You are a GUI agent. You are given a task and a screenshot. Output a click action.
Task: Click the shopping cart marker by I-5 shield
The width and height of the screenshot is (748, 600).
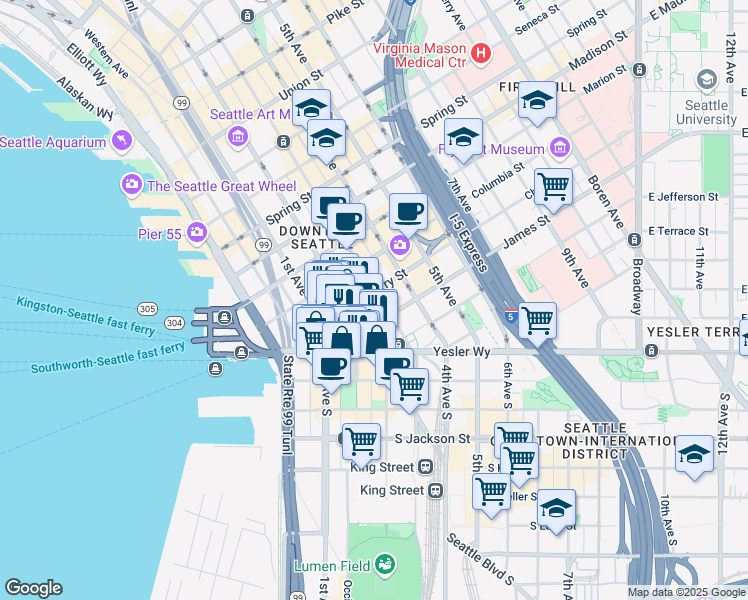537,324
